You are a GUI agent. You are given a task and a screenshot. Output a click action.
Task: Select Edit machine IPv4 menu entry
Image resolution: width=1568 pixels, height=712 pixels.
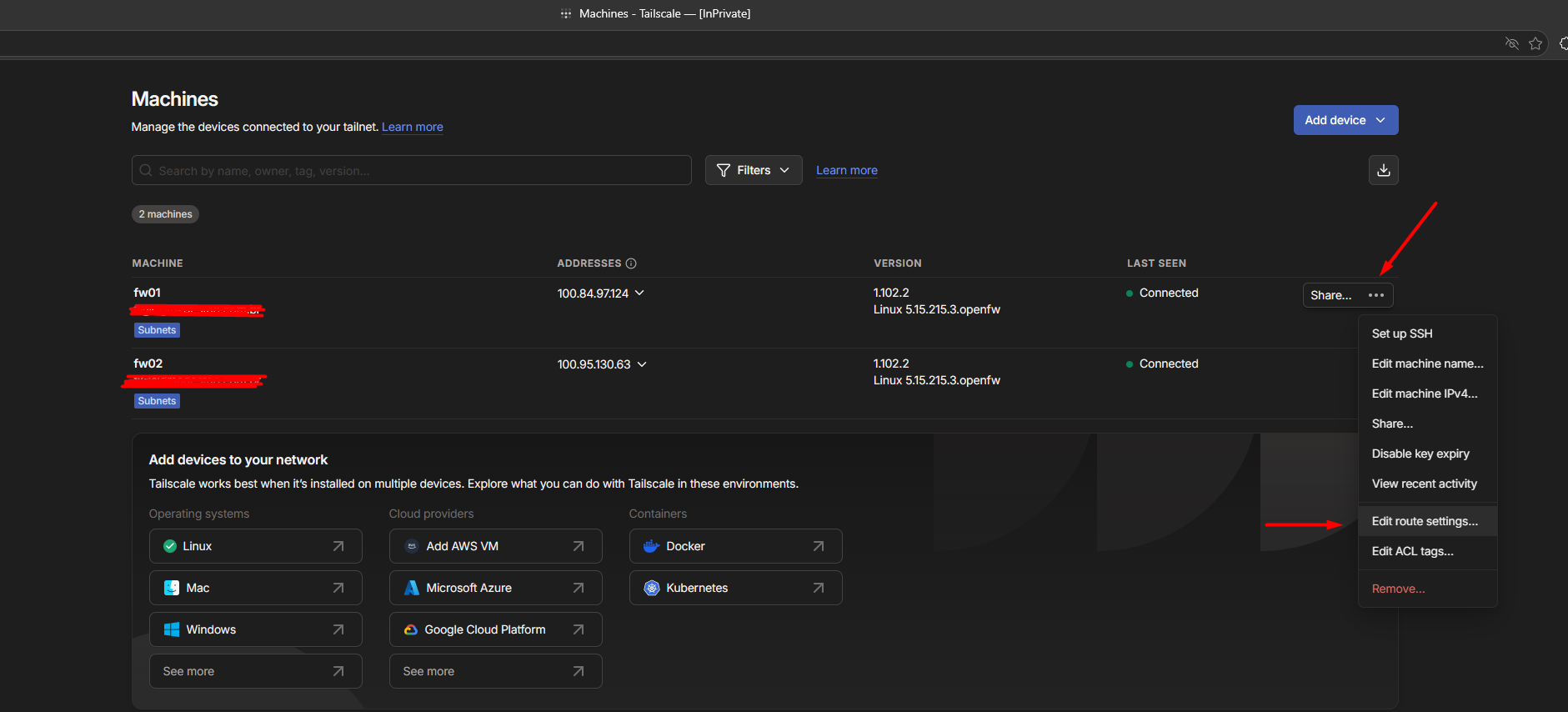[1427, 394]
